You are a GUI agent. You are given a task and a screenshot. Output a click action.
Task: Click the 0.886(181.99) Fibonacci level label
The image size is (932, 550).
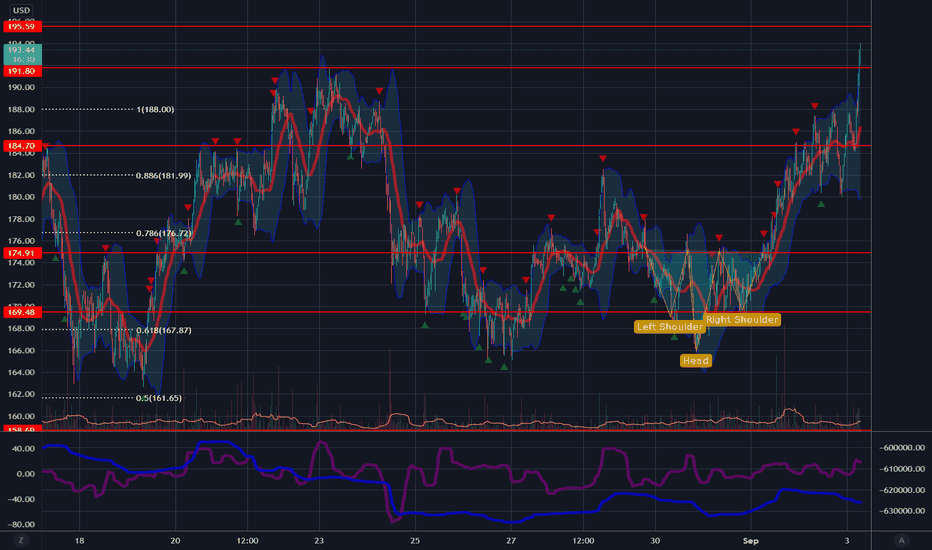click(x=163, y=175)
